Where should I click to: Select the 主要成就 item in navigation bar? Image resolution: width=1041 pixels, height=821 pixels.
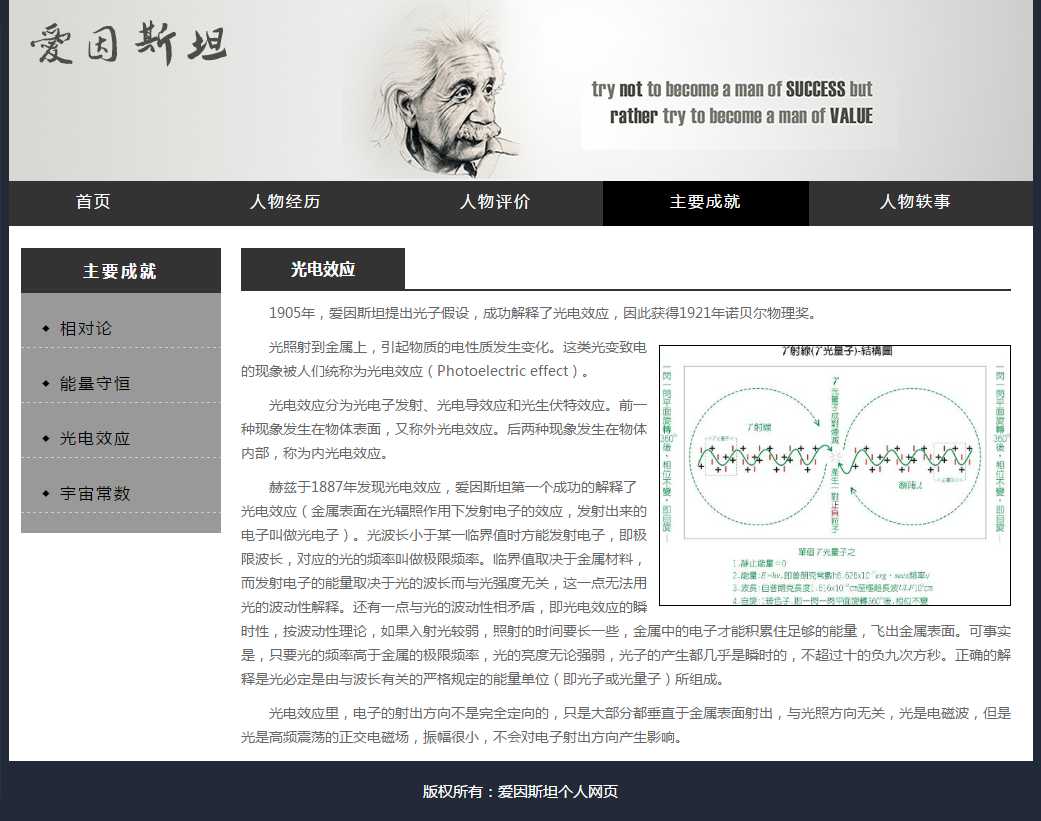point(705,202)
